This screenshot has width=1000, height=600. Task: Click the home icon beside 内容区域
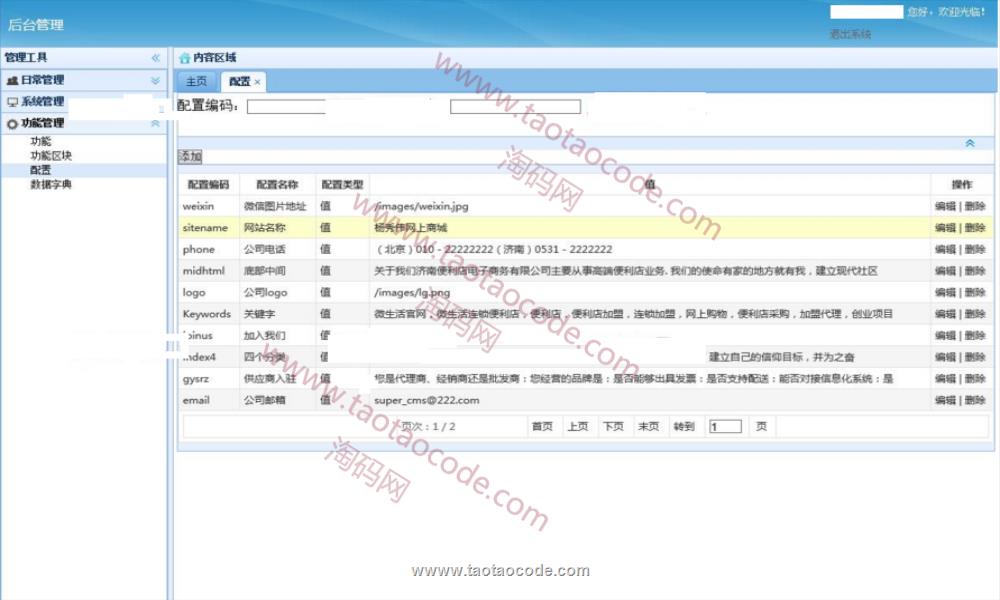[184, 58]
